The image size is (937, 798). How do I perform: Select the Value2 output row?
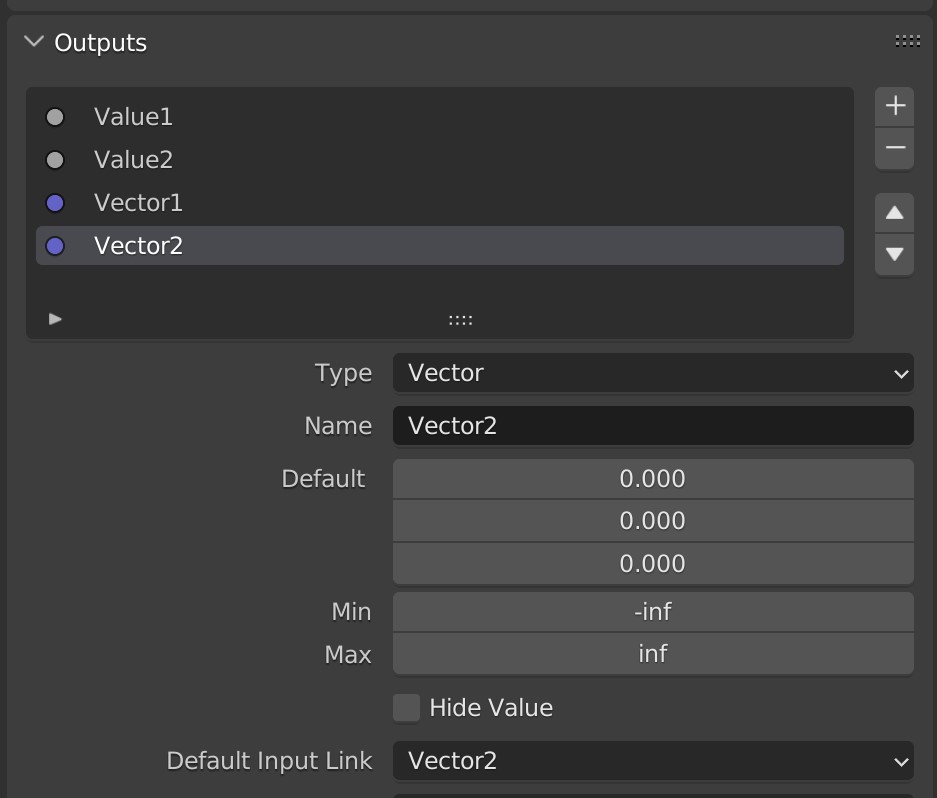(x=440, y=160)
